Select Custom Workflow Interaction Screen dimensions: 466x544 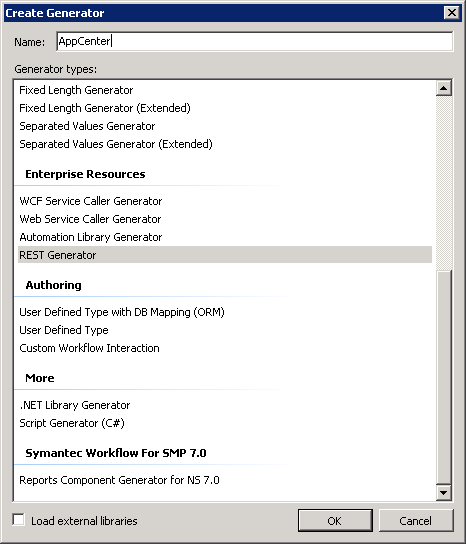(x=89, y=348)
